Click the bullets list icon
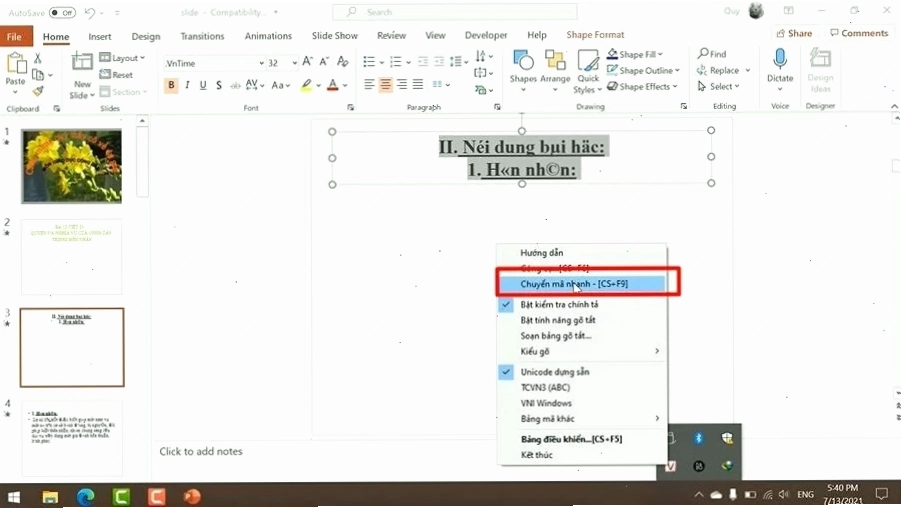Image resolution: width=901 pixels, height=509 pixels. [x=369, y=61]
